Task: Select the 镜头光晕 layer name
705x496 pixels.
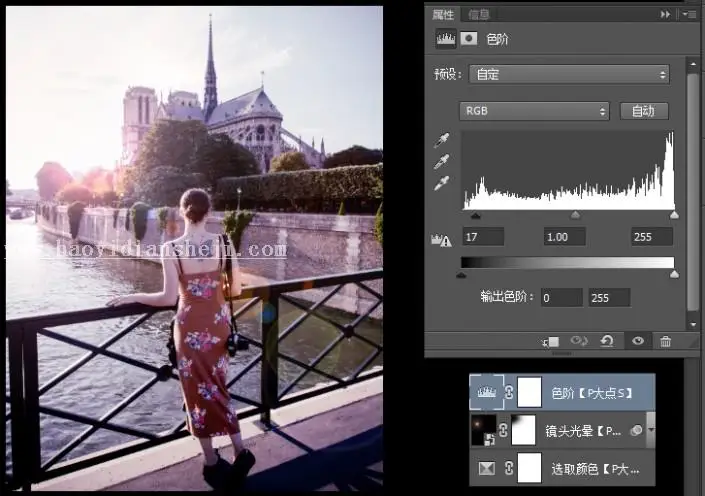Action: click(583, 431)
